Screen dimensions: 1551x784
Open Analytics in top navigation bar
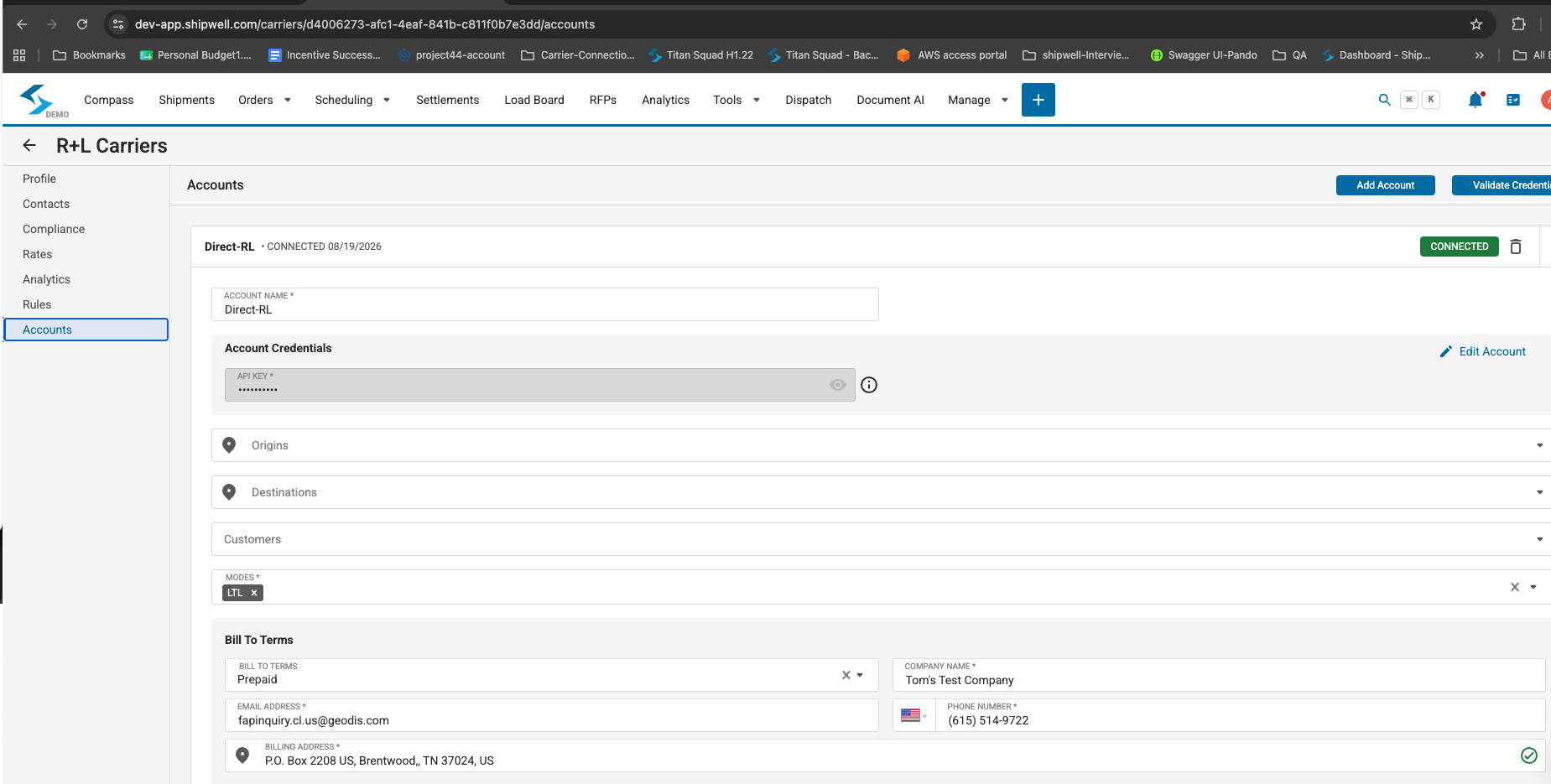666,100
